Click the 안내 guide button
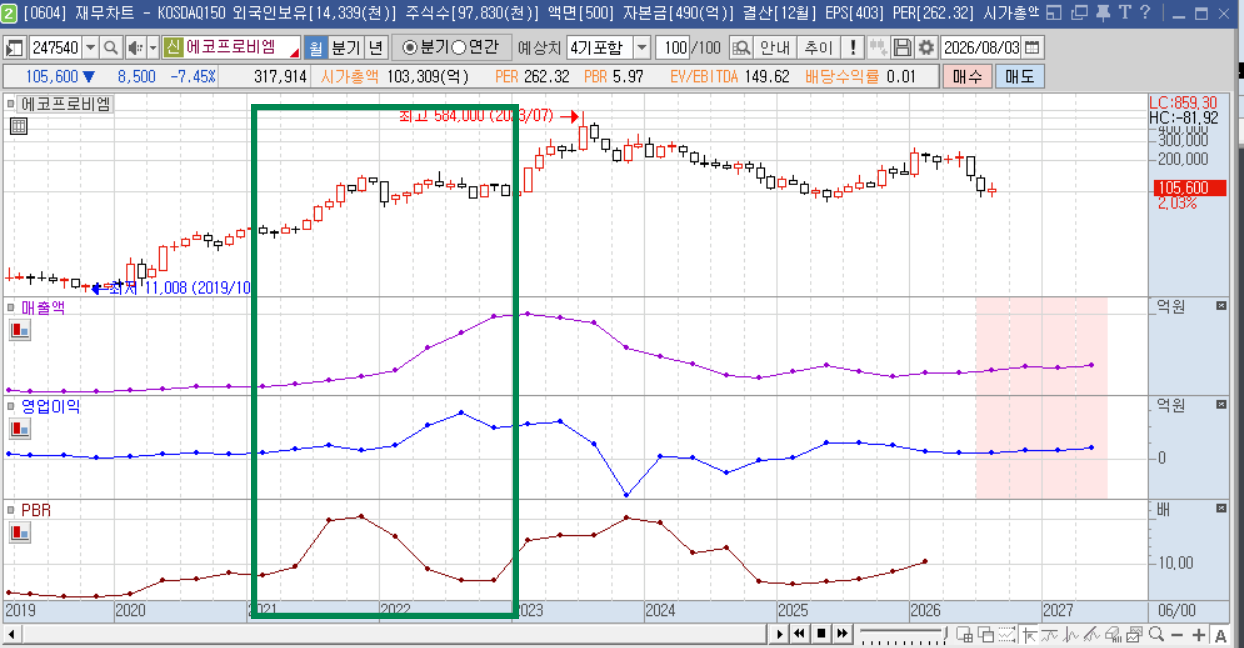This screenshot has height=648, width=1244. coord(775,48)
